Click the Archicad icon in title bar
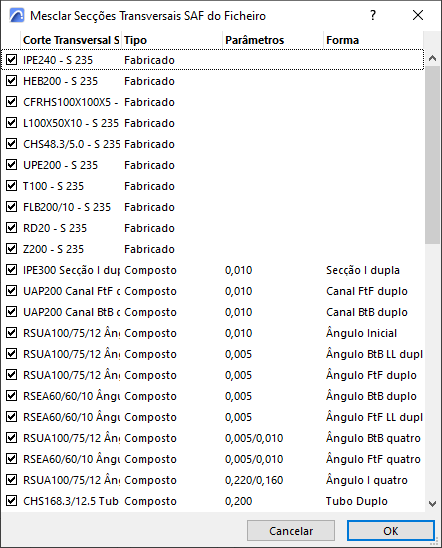Image resolution: width=442 pixels, height=548 pixels. click(16, 15)
